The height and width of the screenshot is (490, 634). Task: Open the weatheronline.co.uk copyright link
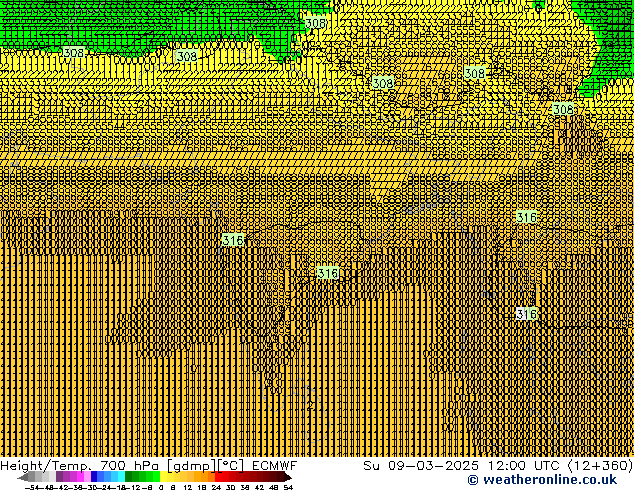click(x=542, y=480)
